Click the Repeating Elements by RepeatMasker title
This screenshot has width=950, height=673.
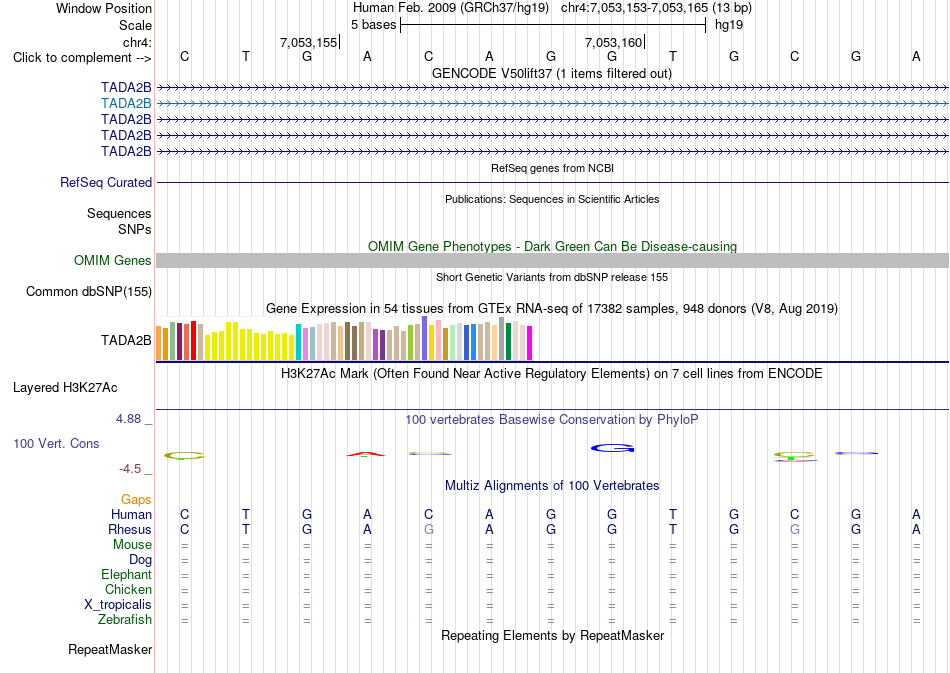pos(553,635)
